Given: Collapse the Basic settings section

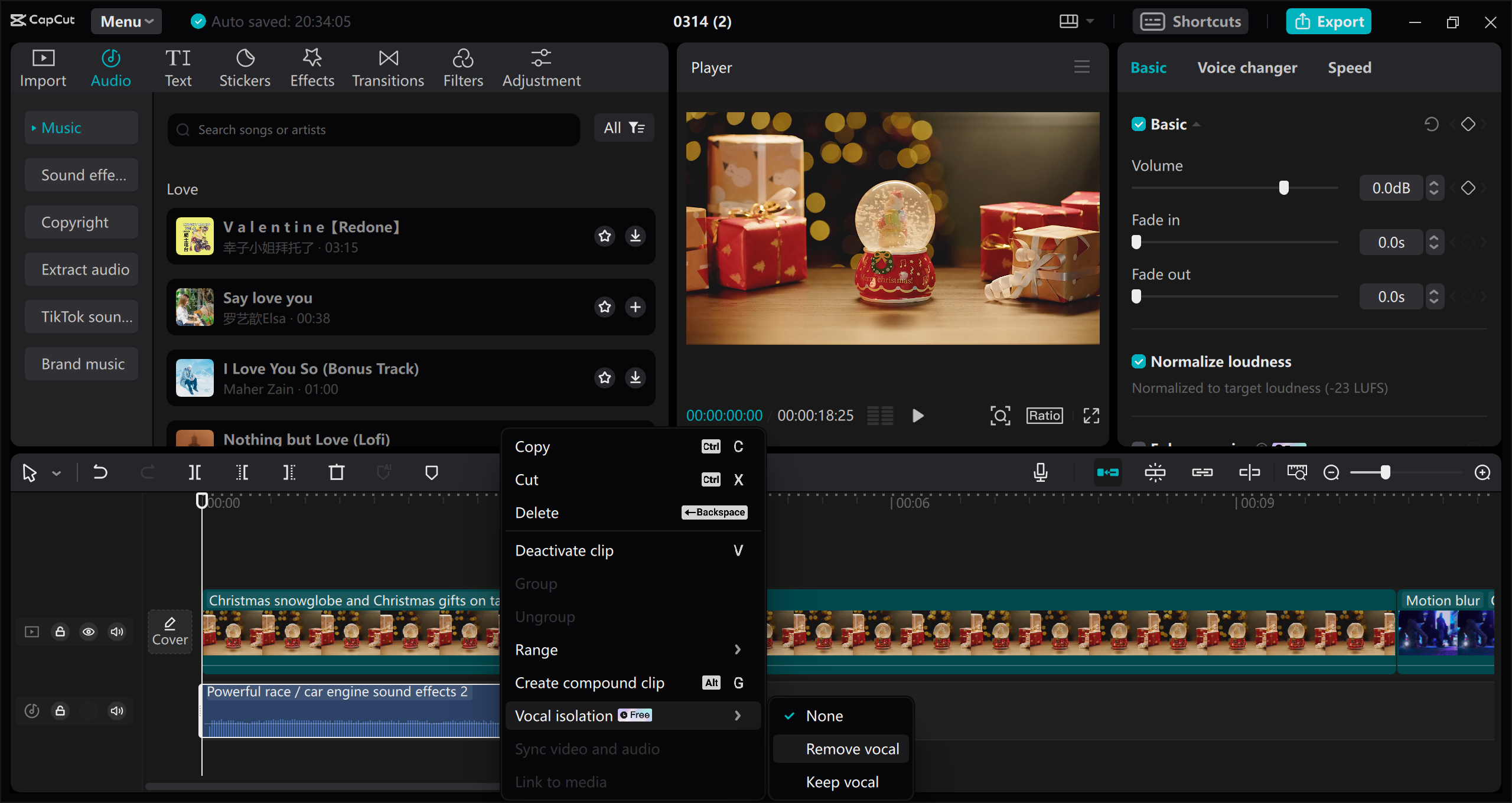Looking at the screenshot, I should click(1197, 124).
